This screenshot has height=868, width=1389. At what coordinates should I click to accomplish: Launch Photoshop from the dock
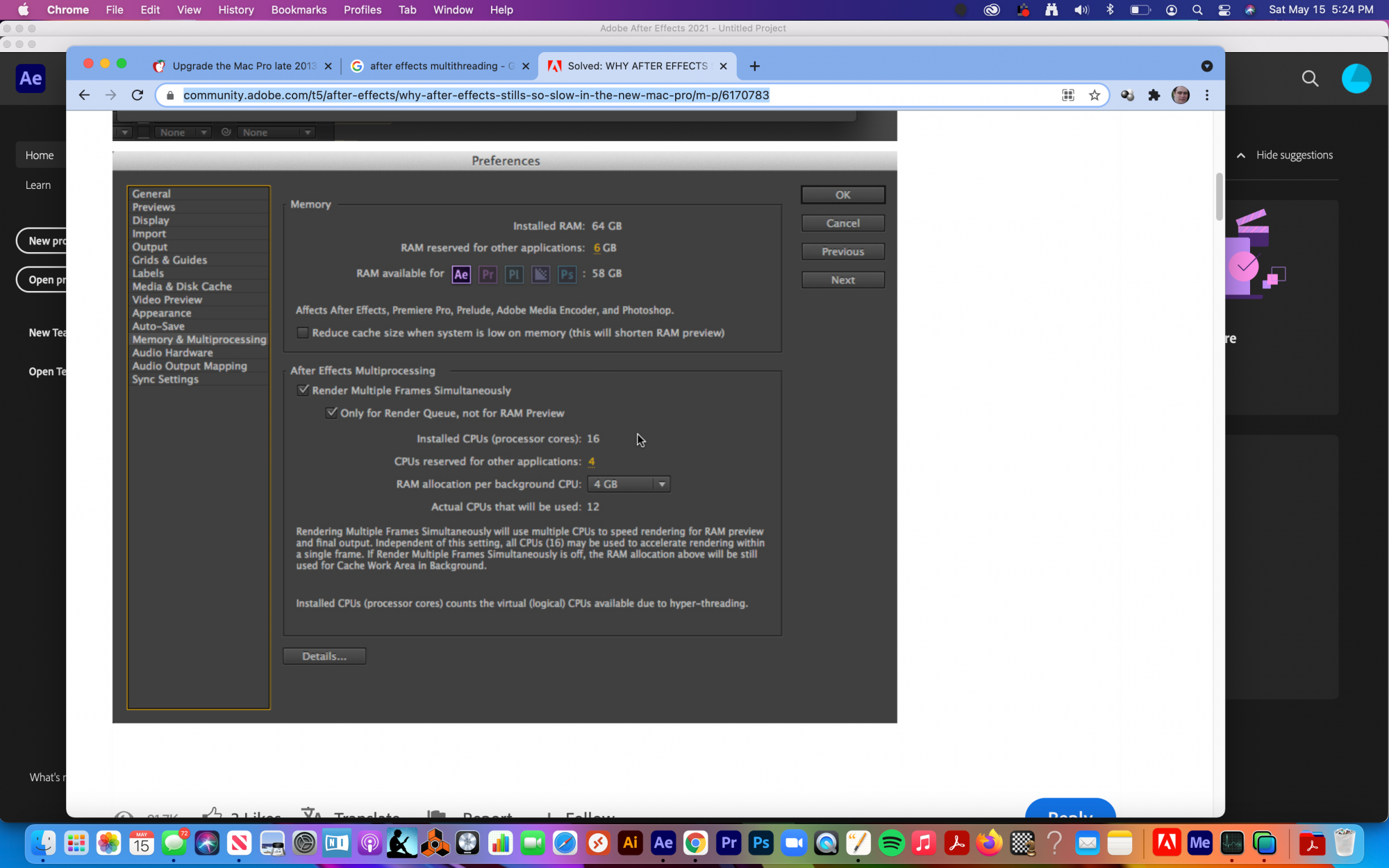pos(761,844)
